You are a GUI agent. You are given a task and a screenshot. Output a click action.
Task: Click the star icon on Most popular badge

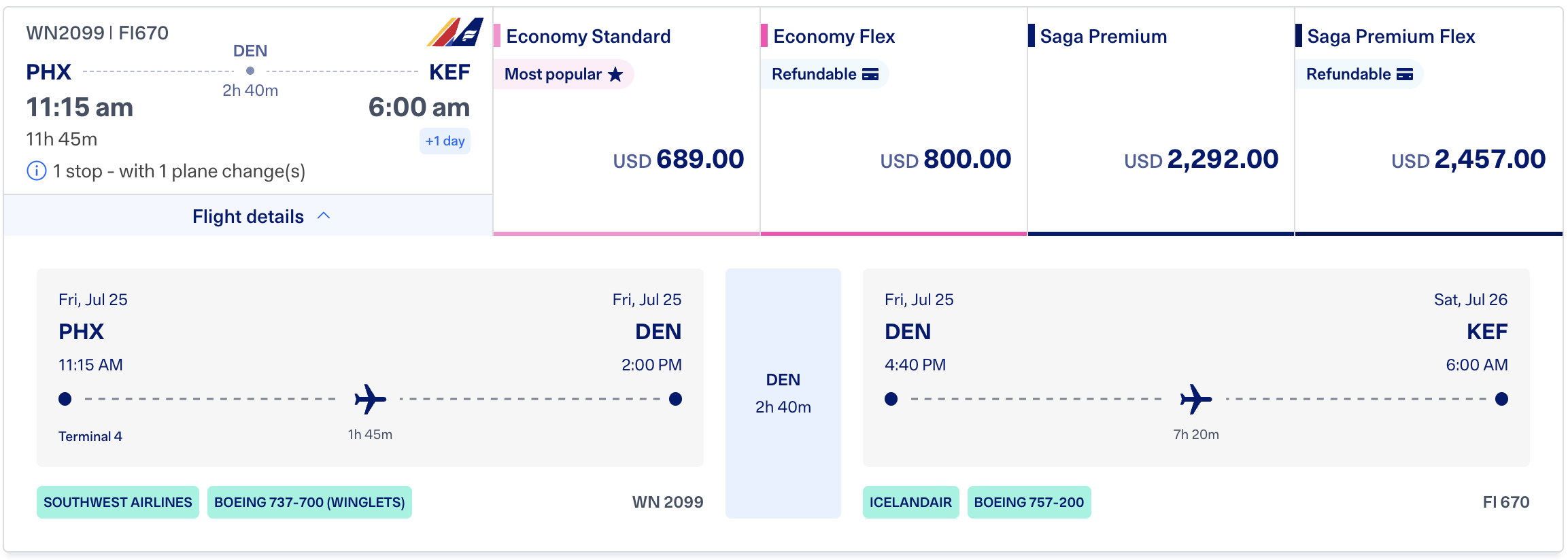[614, 75]
